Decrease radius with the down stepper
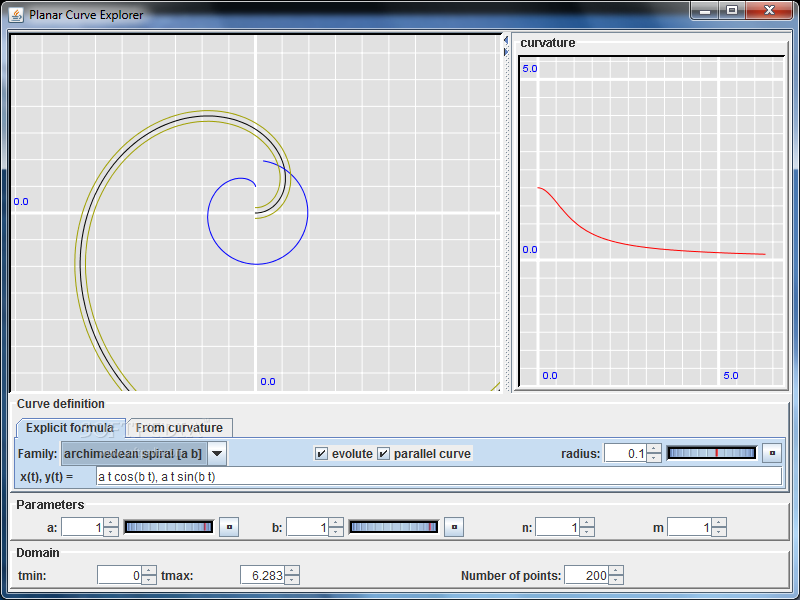800x600 pixels. pyautogui.click(x=654, y=458)
